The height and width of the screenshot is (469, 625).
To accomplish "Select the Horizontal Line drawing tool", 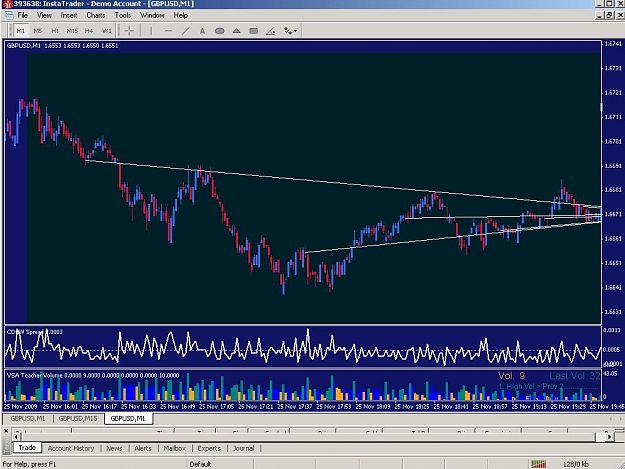I will tap(168, 31).
